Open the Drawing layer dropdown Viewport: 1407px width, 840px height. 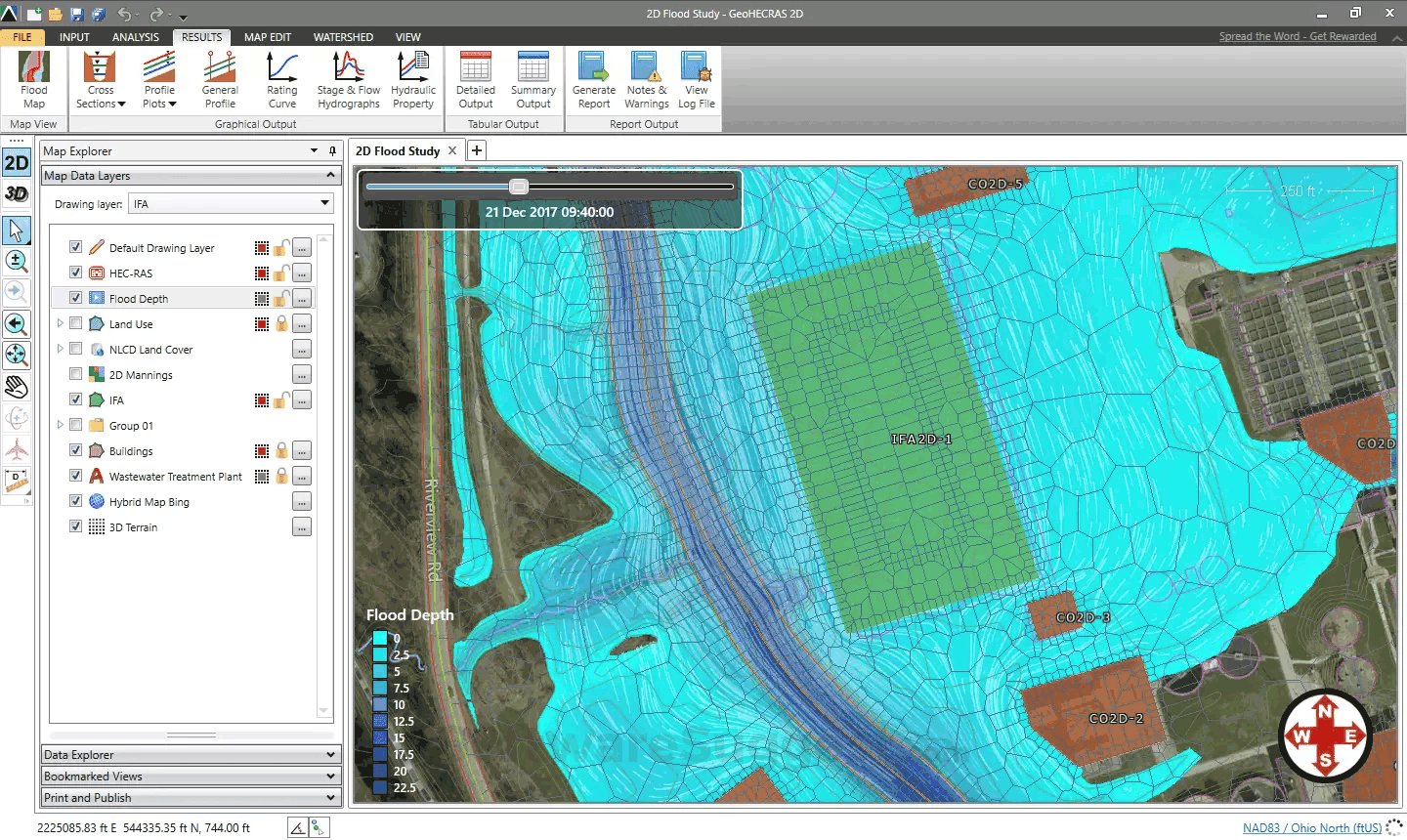click(325, 203)
